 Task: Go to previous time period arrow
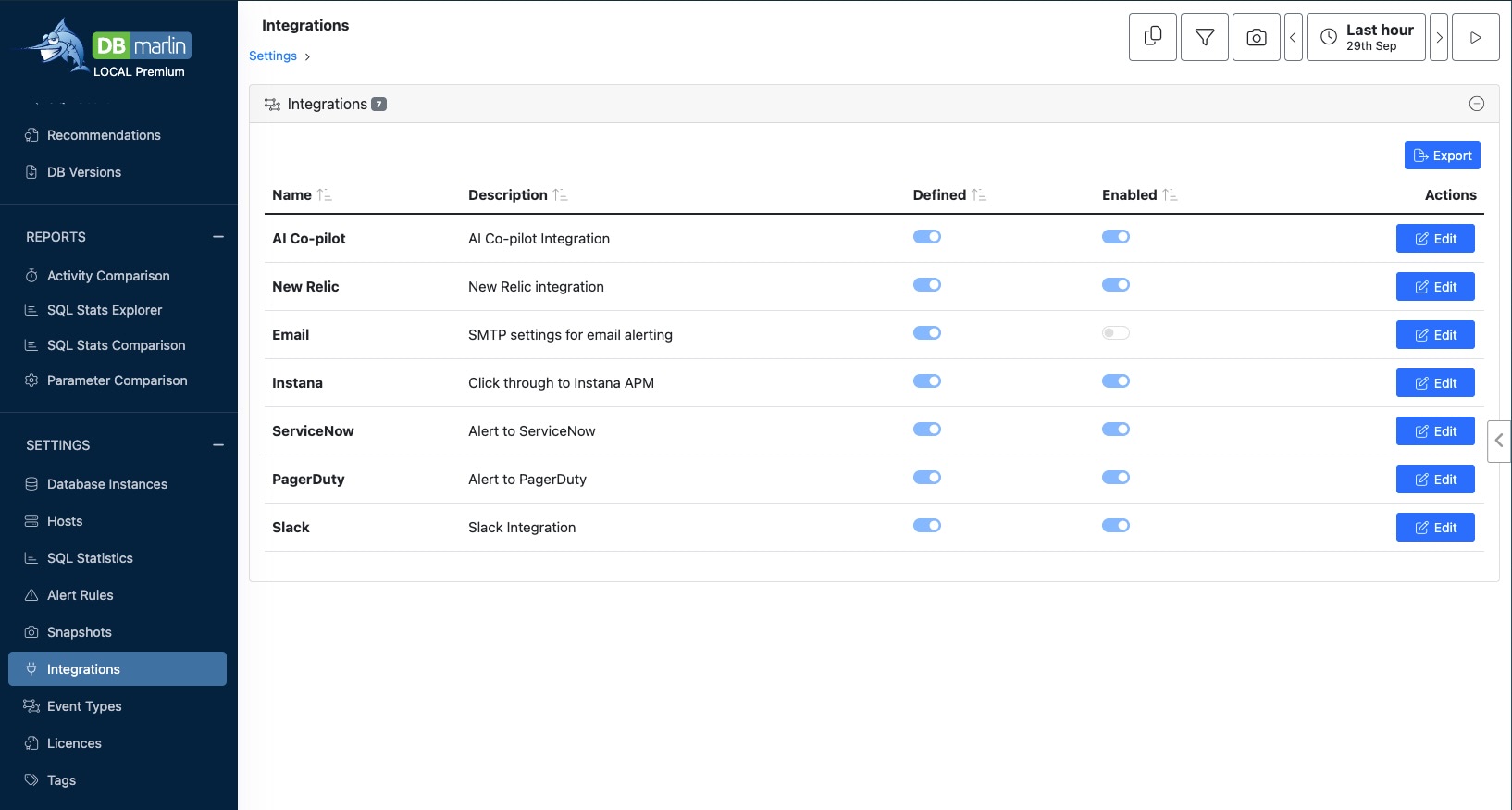(1293, 37)
